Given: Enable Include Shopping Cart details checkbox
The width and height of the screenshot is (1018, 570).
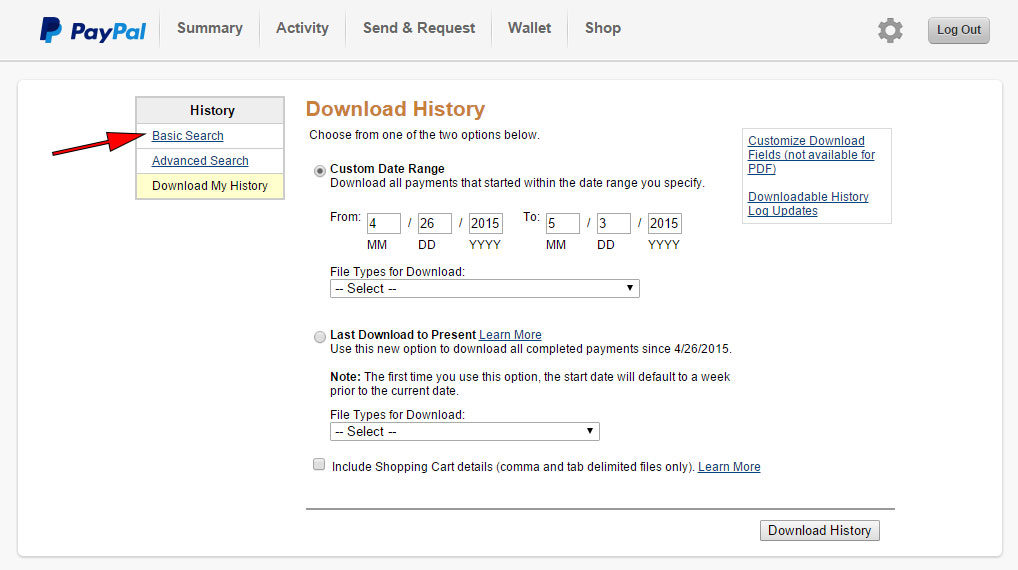Looking at the screenshot, I should pos(319,464).
